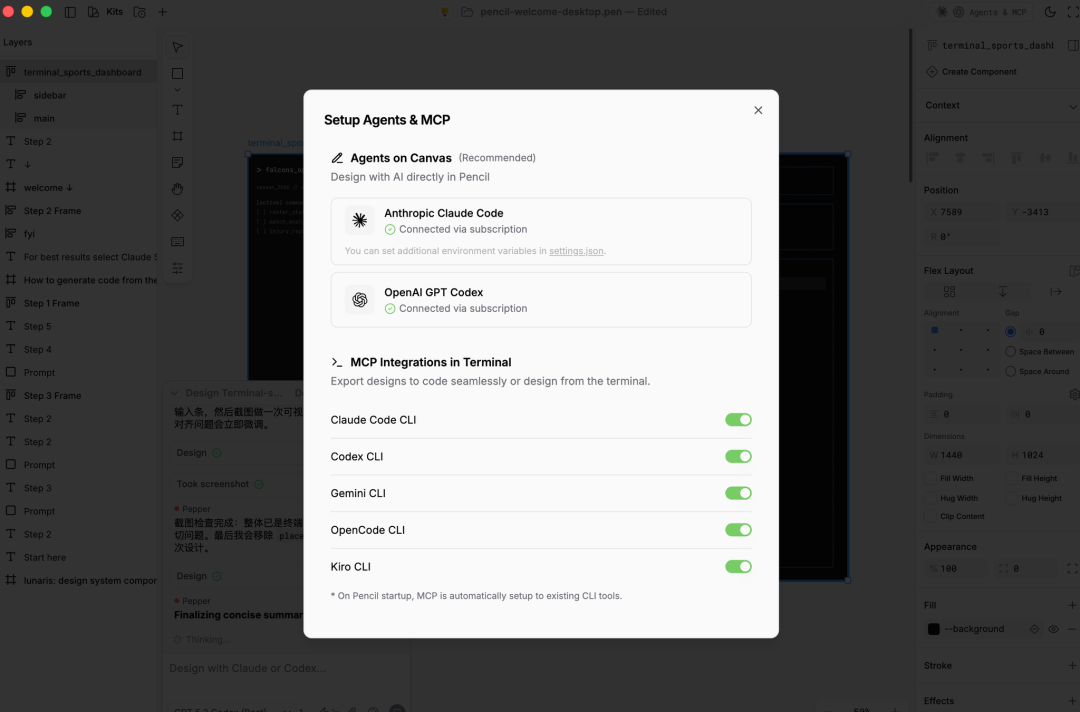
Task: Collapse the Design Terminal chat panel
Action: (174, 393)
